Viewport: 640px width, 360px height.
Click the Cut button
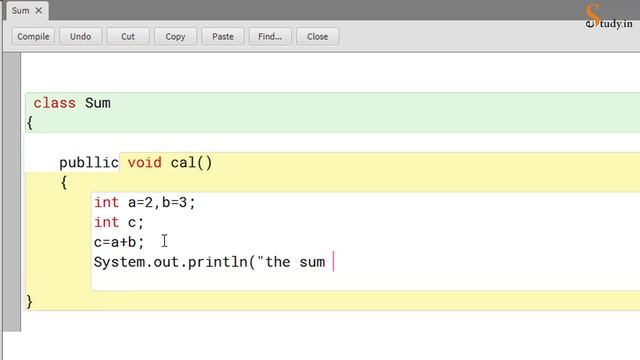click(x=128, y=37)
